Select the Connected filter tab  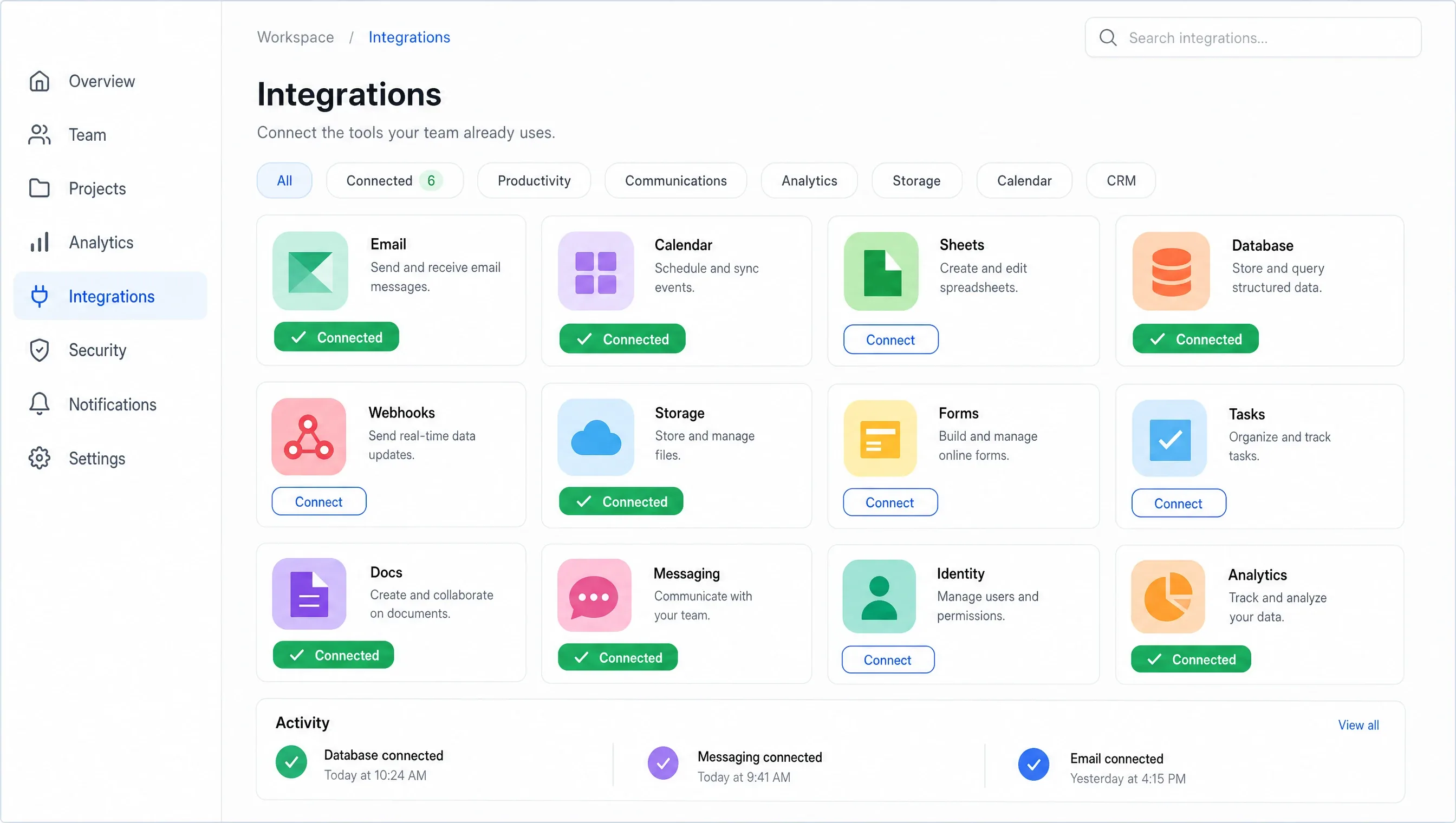[395, 180]
